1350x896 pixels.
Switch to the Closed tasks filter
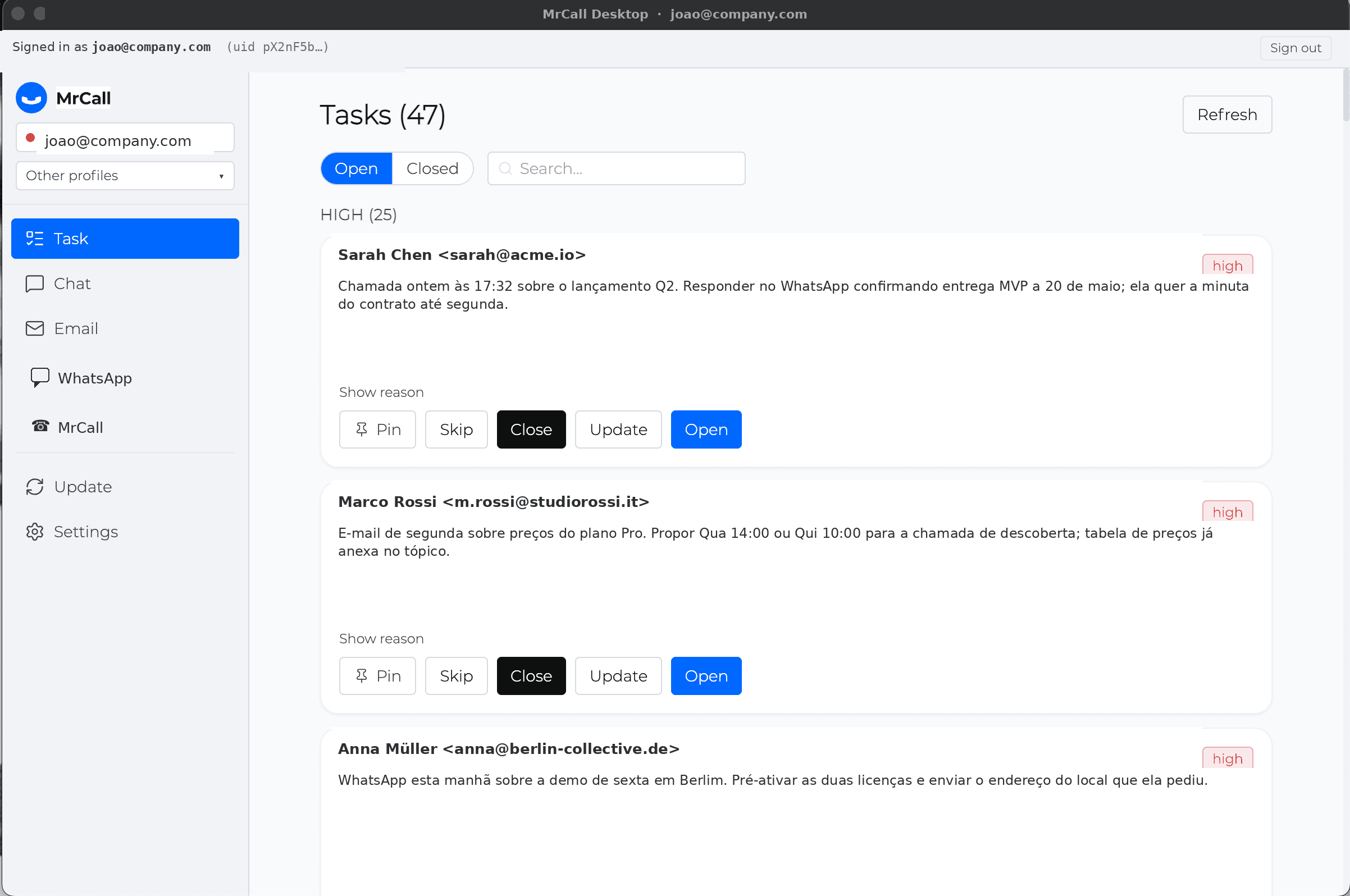pyautogui.click(x=432, y=168)
